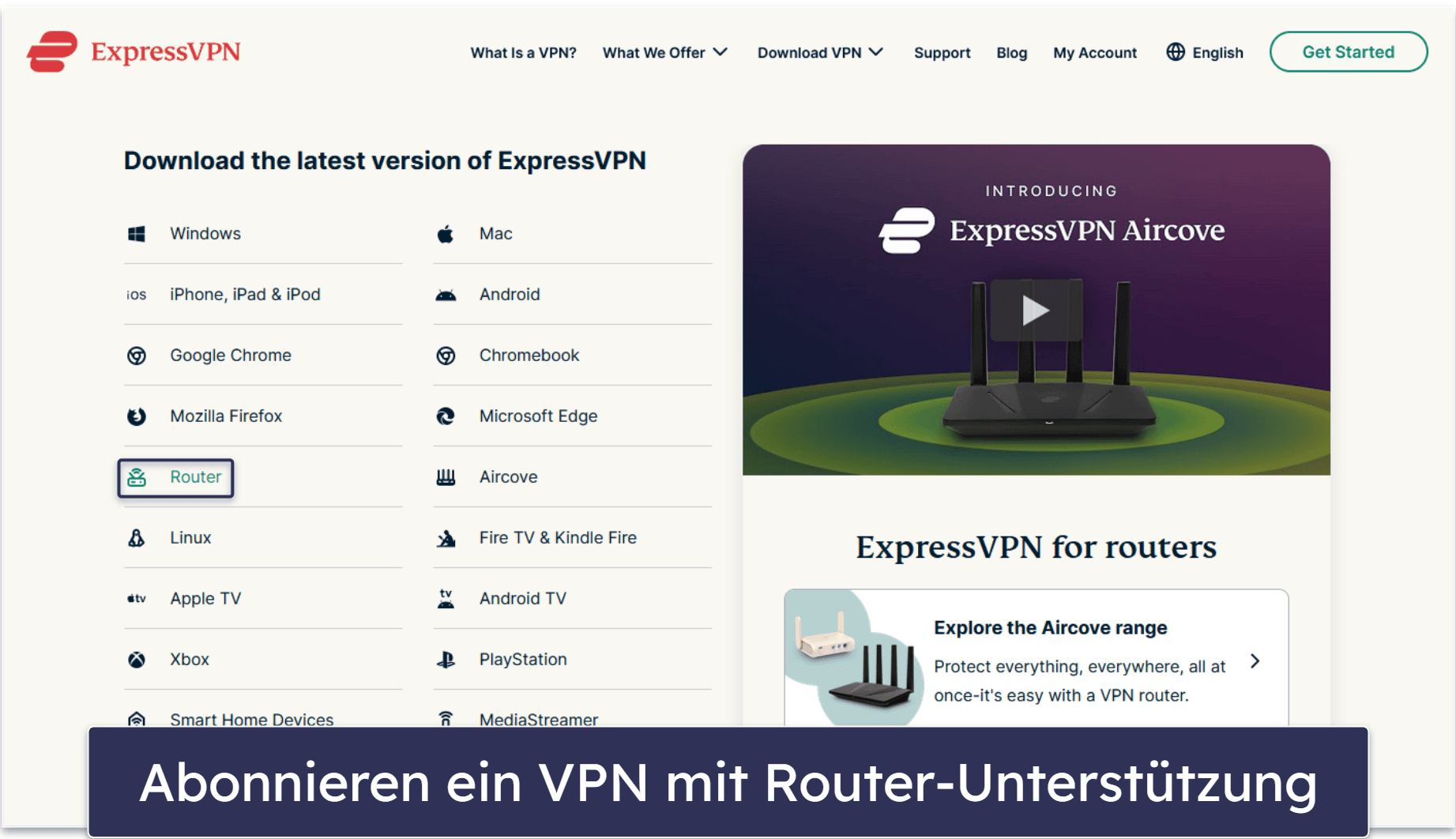Click the globe language icon
Viewport: 1456px width, 839px height.
coord(1176,52)
